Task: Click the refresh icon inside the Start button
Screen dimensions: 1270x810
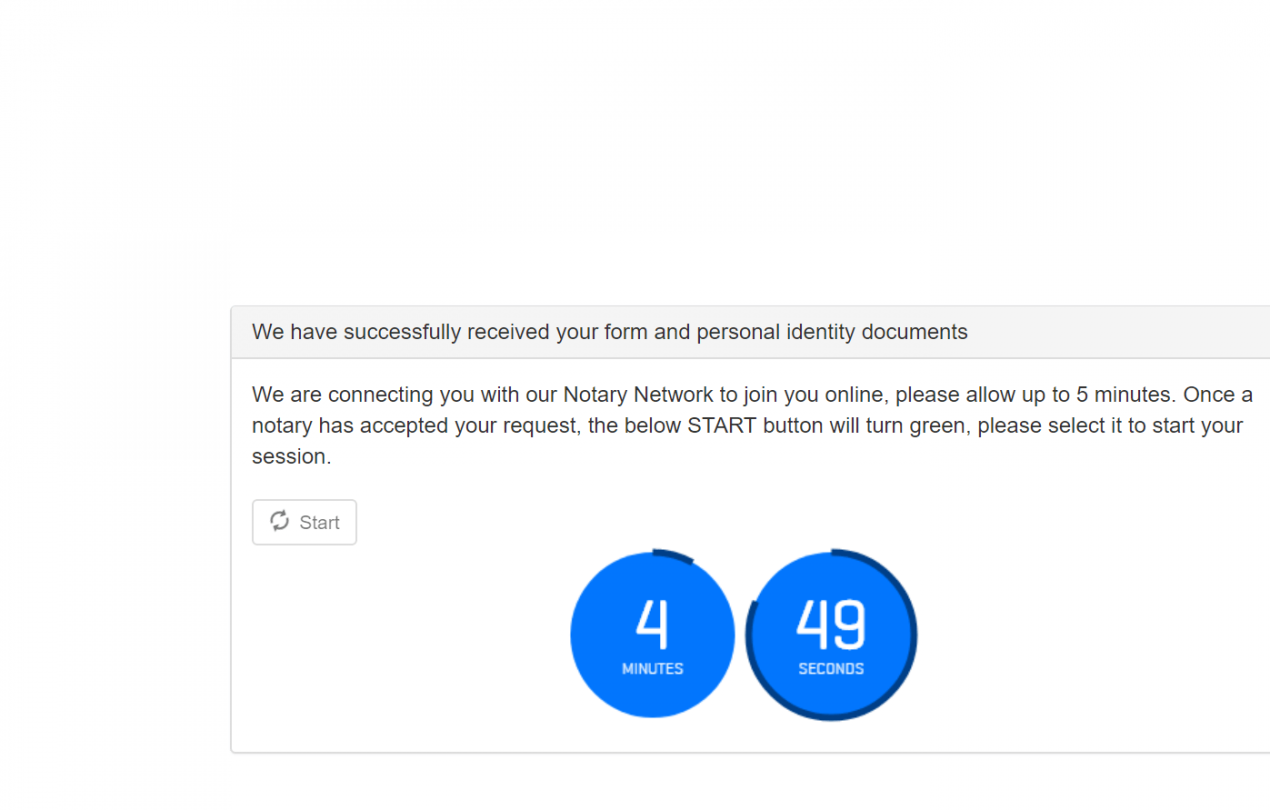Action: click(280, 522)
